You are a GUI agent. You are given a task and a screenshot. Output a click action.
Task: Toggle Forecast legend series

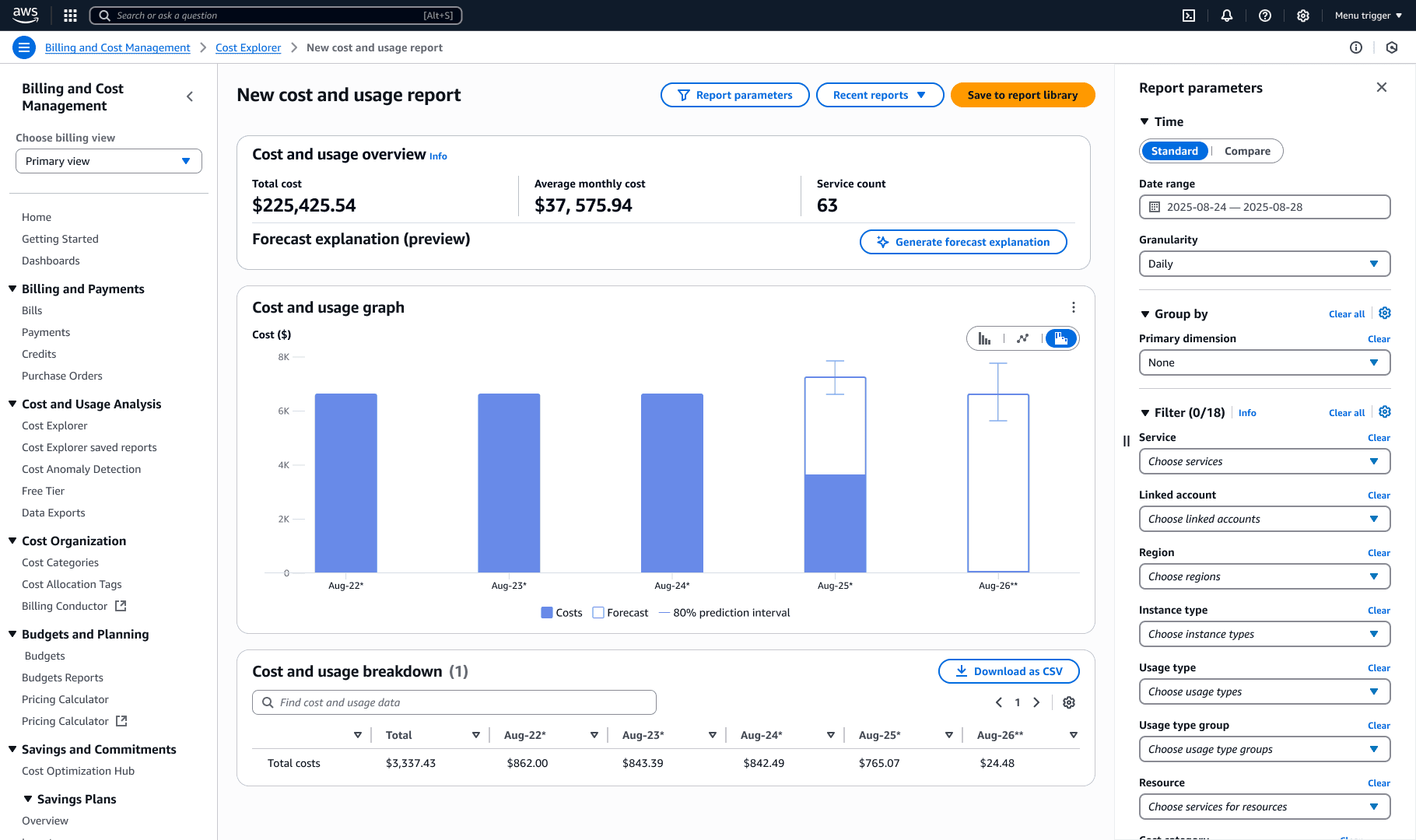(620, 613)
